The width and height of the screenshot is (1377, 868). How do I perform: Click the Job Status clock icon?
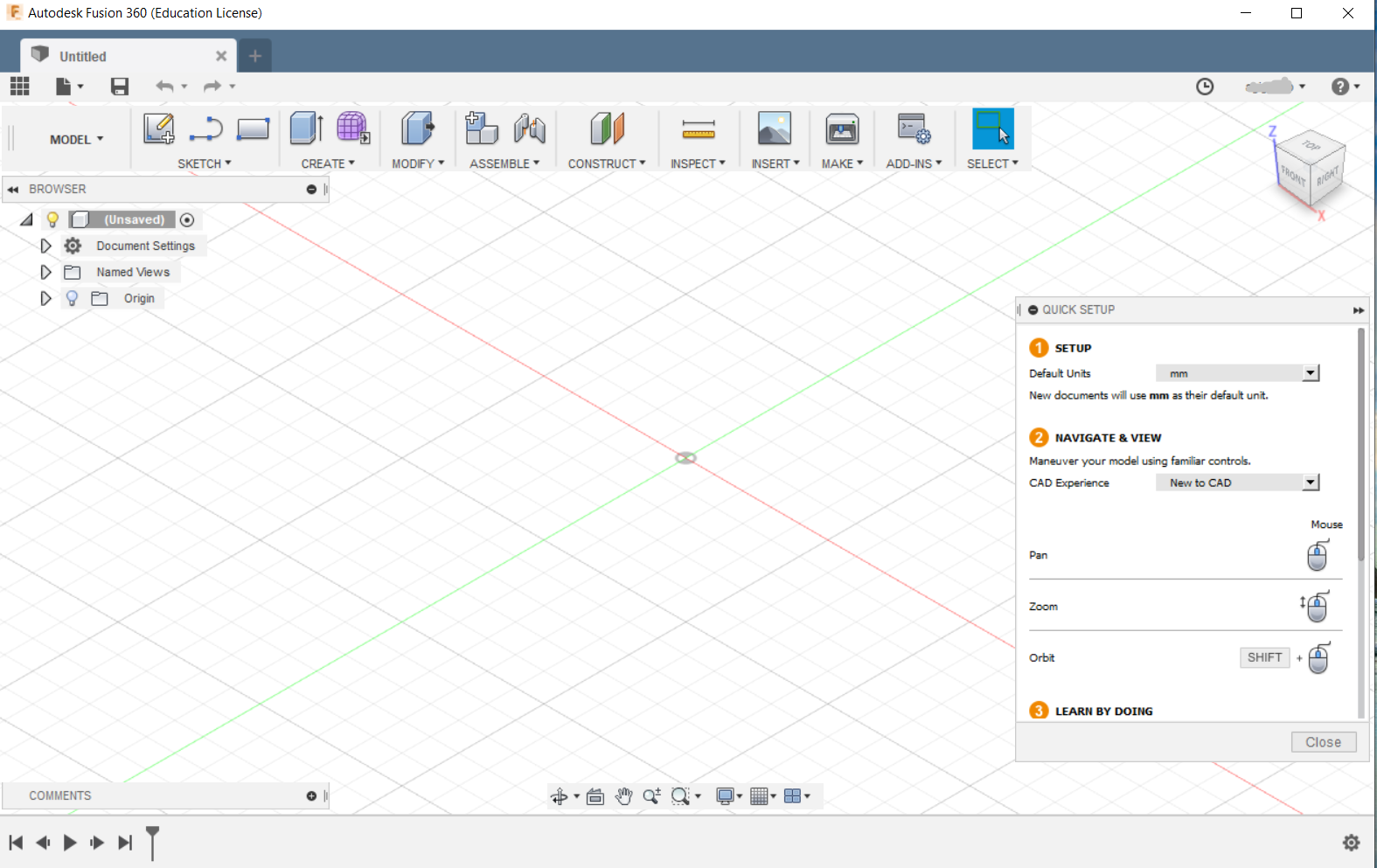tap(1205, 86)
